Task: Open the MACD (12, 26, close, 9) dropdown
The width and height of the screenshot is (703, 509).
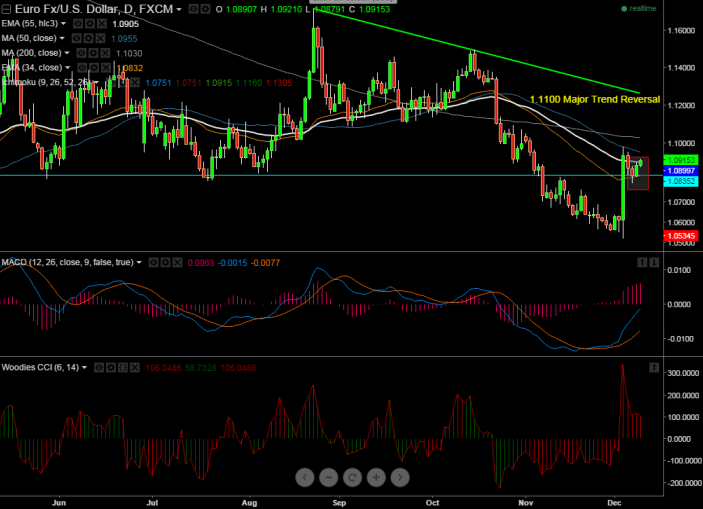Action: point(140,262)
